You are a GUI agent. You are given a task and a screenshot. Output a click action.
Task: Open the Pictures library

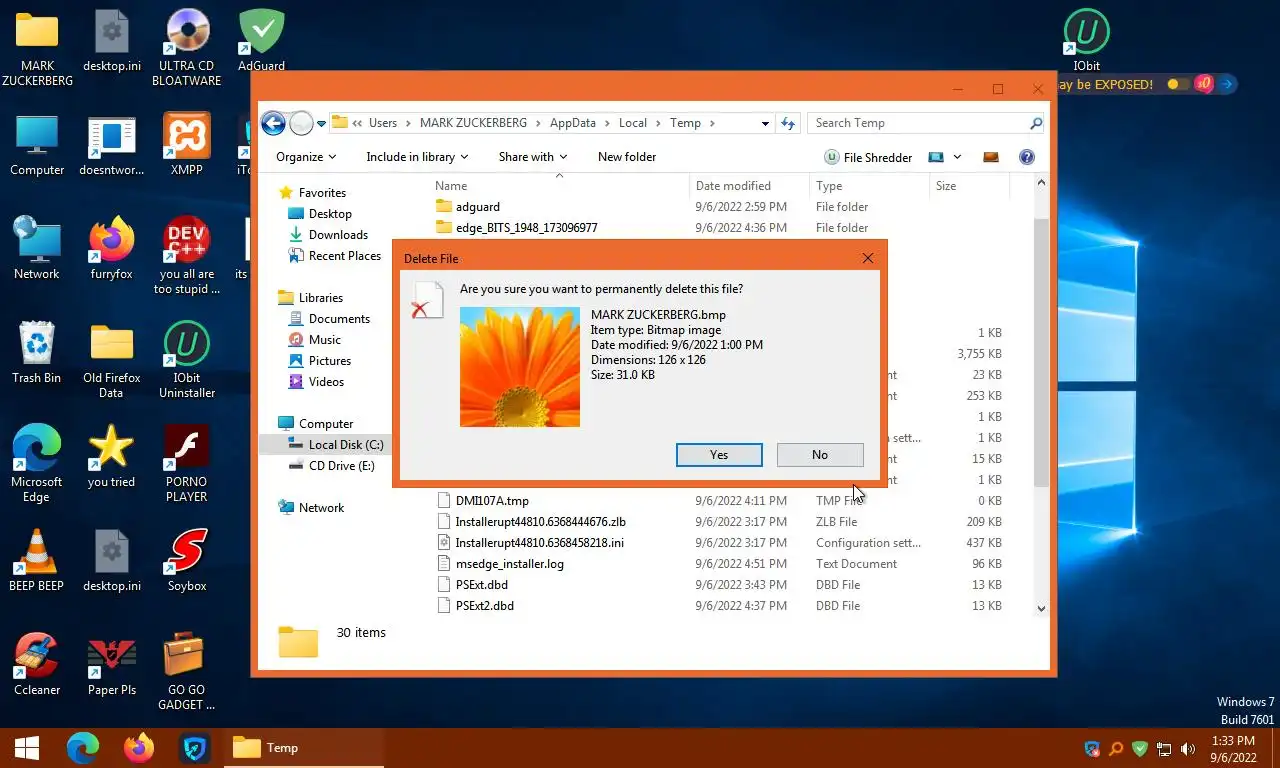[x=330, y=361]
